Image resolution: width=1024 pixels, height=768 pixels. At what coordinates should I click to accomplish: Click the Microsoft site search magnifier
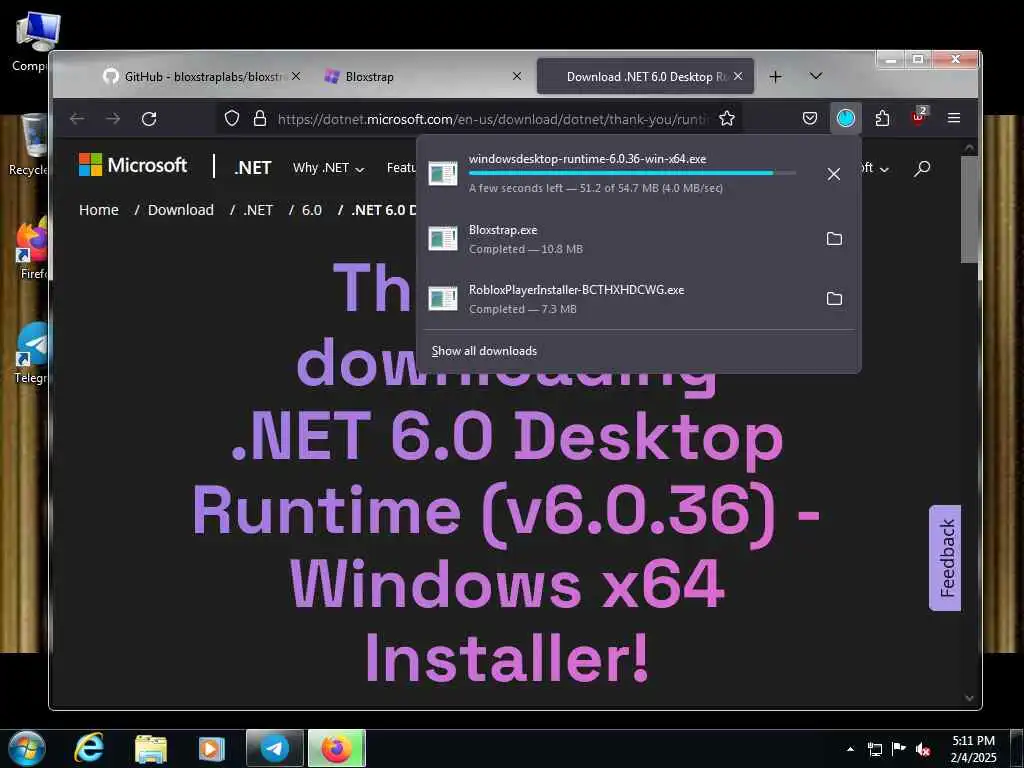pos(921,168)
